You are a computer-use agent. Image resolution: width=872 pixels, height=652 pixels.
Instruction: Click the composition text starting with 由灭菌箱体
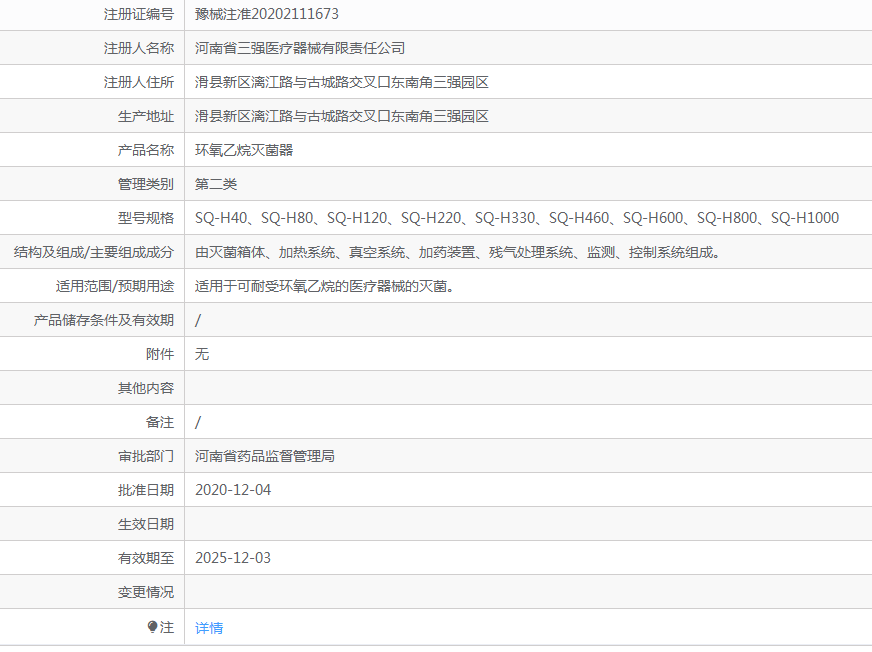458,252
